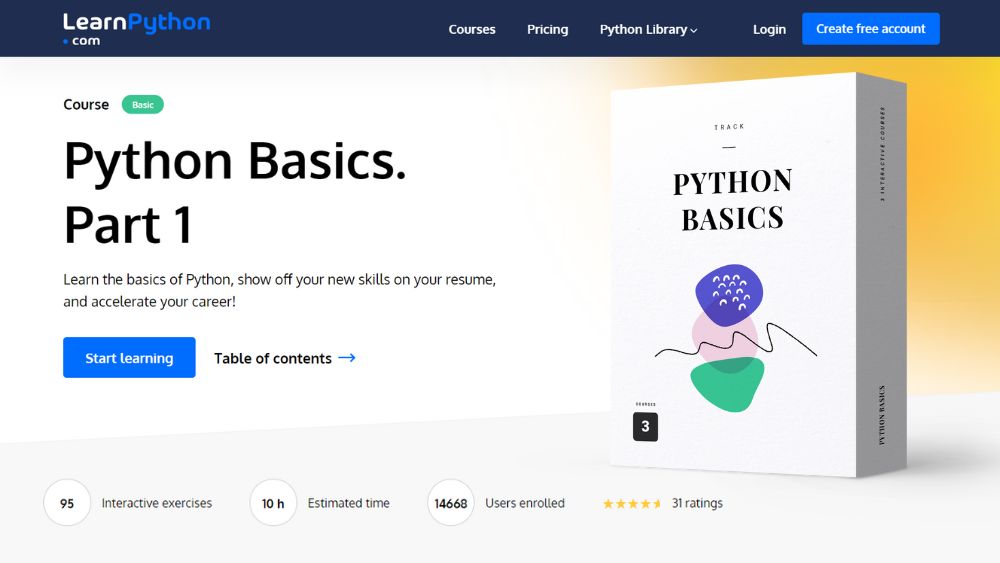Screen dimensions: 1000x563
Task: Click the 95 exercises circle
Action: tap(67, 503)
